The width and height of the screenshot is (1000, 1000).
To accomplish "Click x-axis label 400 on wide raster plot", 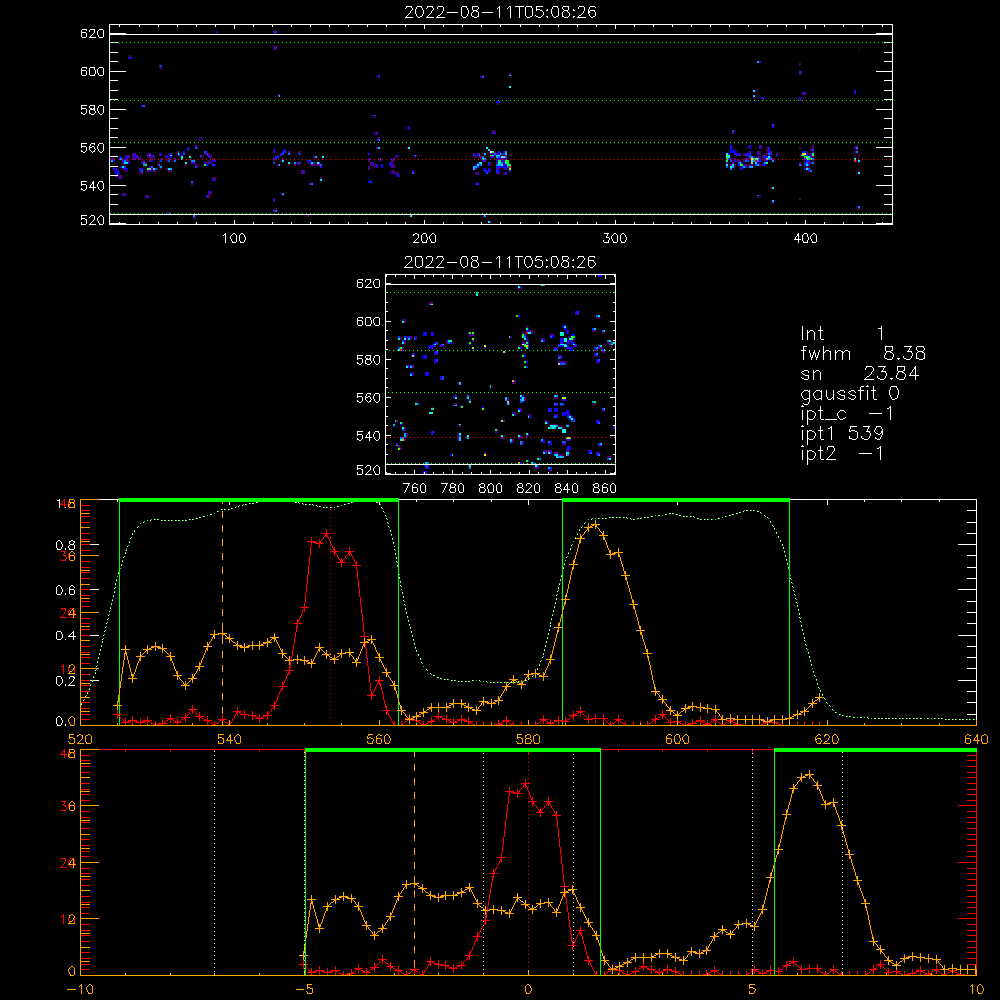I will click(805, 238).
